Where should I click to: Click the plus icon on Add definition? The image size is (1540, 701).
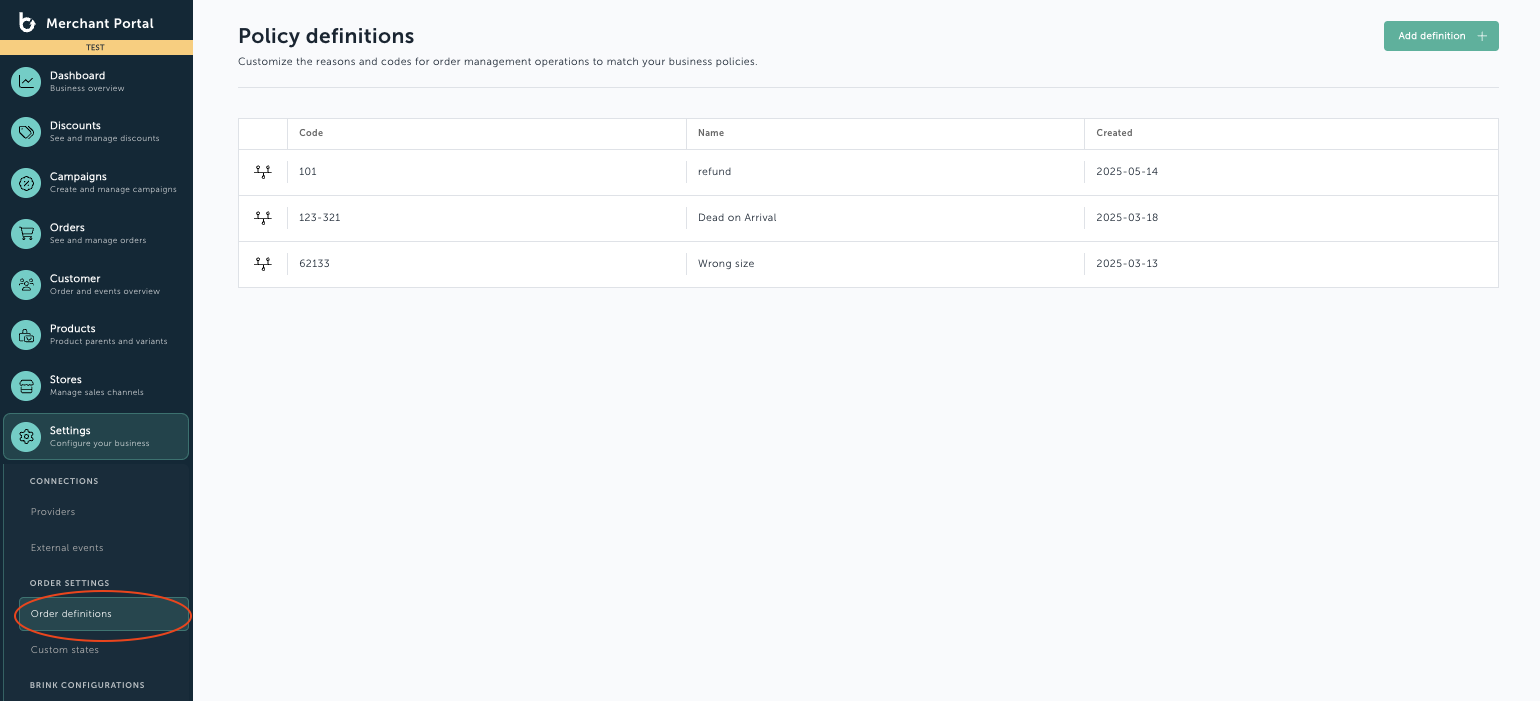click(x=1483, y=35)
